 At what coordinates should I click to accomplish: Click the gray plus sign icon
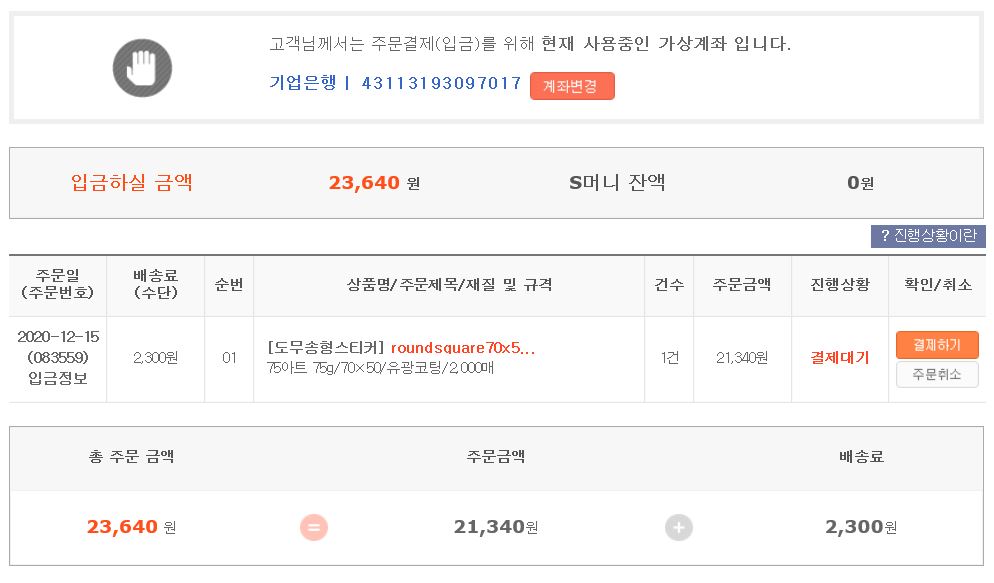(x=679, y=527)
